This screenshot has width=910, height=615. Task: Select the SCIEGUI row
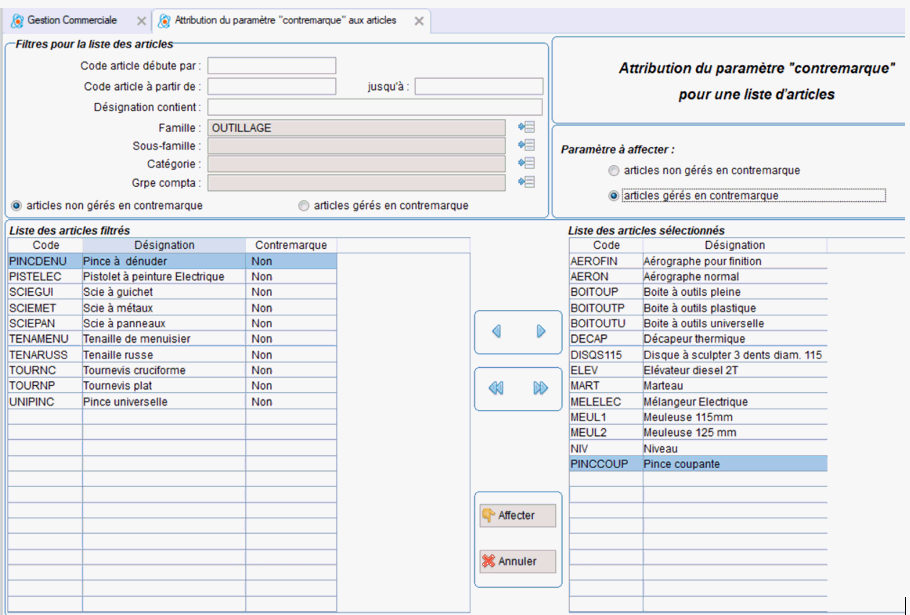pyautogui.click(x=172, y=292)
